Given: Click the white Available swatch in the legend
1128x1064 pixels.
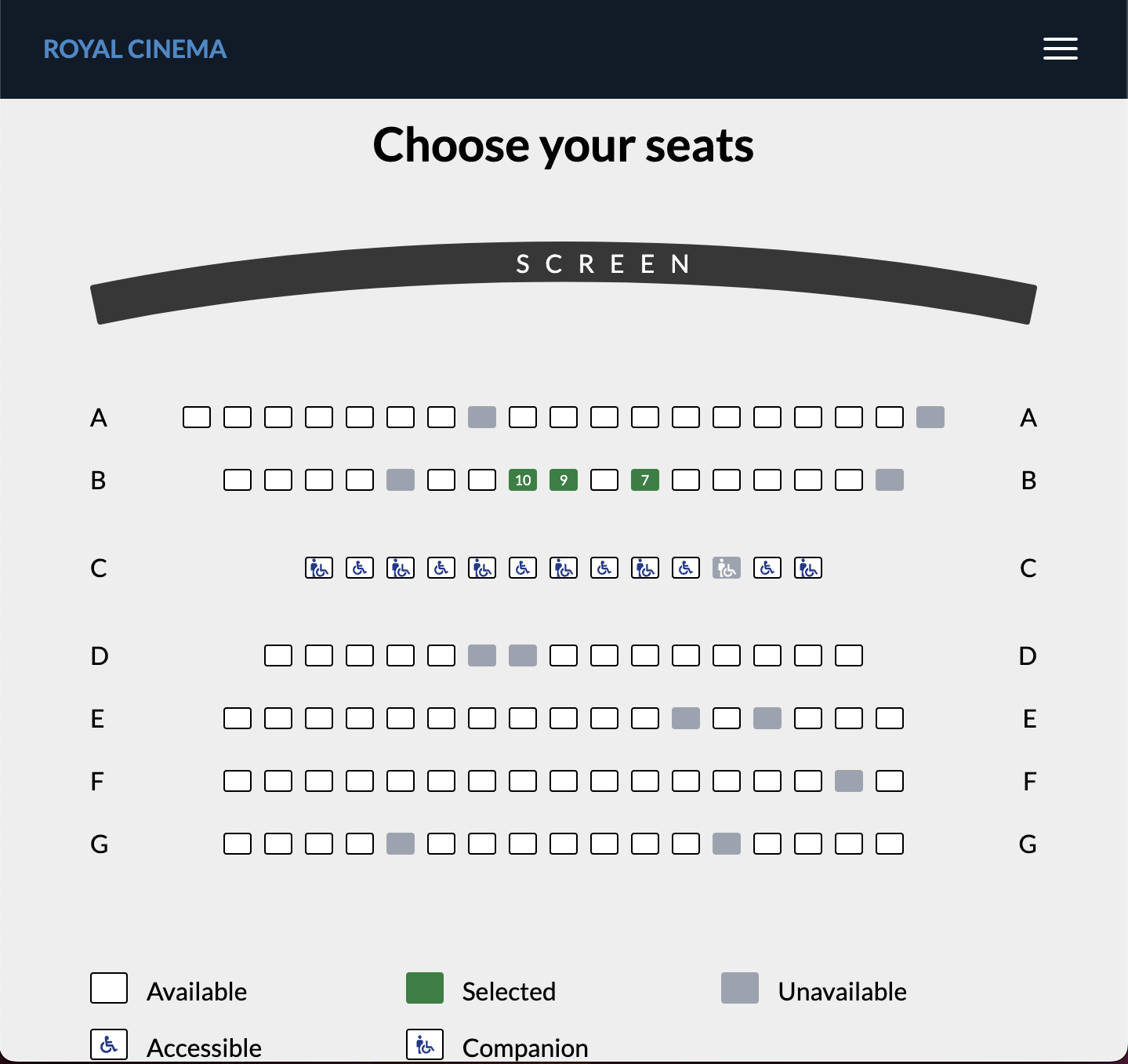Looking at the screenshot, I should point(109,989).
